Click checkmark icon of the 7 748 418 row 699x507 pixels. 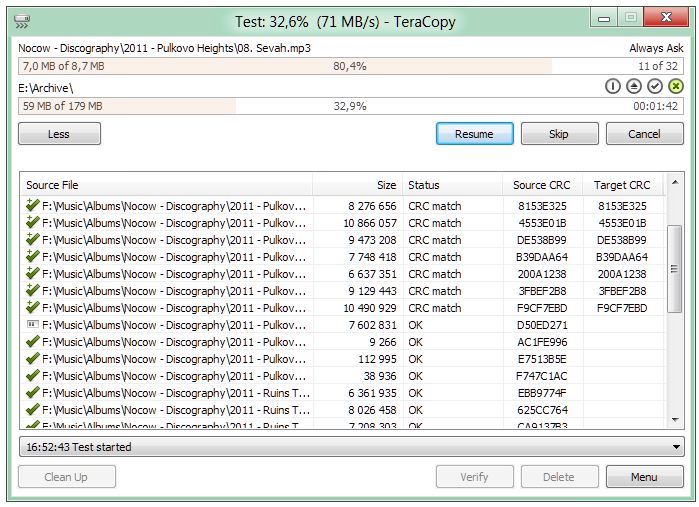(33, 256)
